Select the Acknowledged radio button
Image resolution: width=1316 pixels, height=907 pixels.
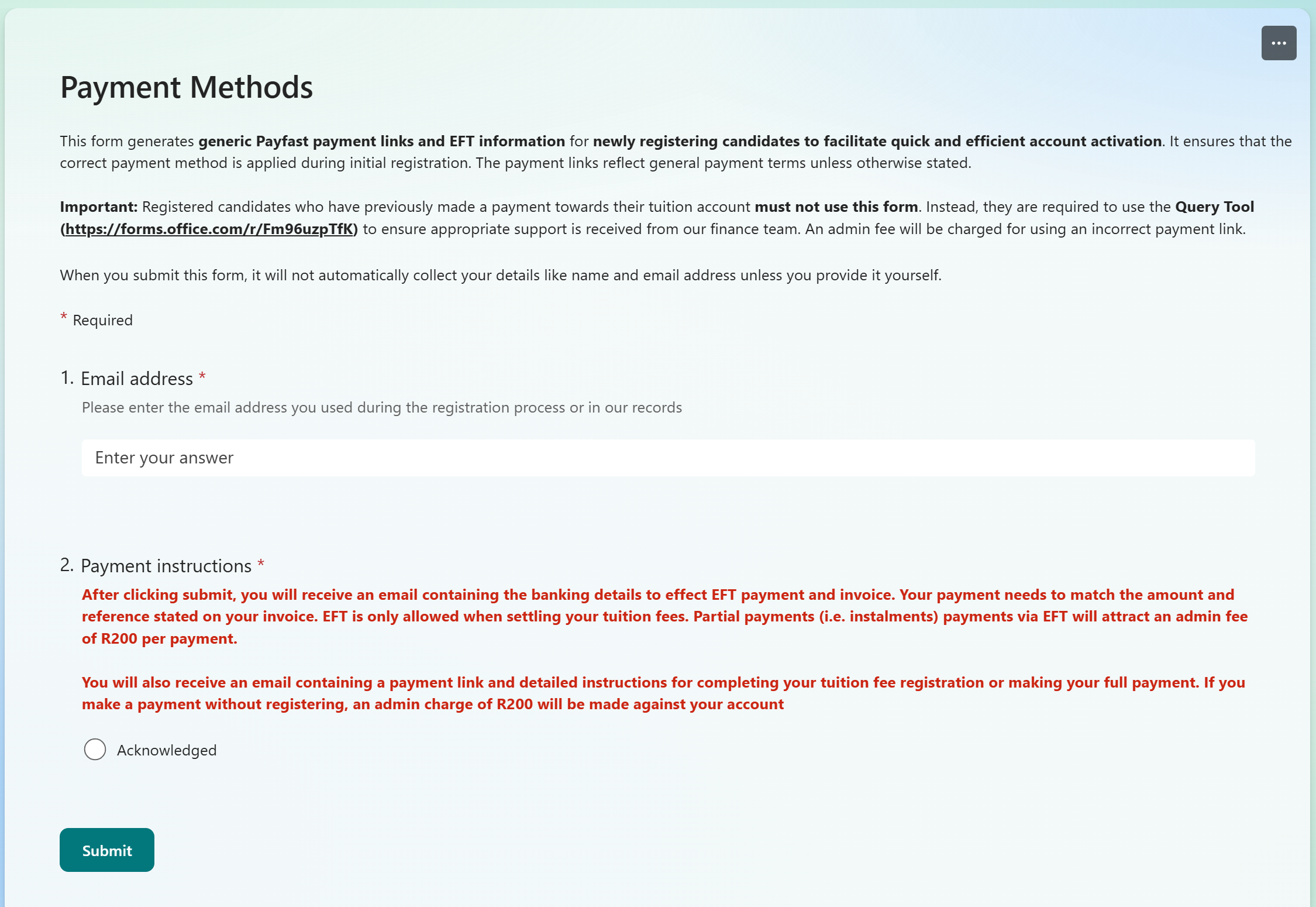coord(95,750)
